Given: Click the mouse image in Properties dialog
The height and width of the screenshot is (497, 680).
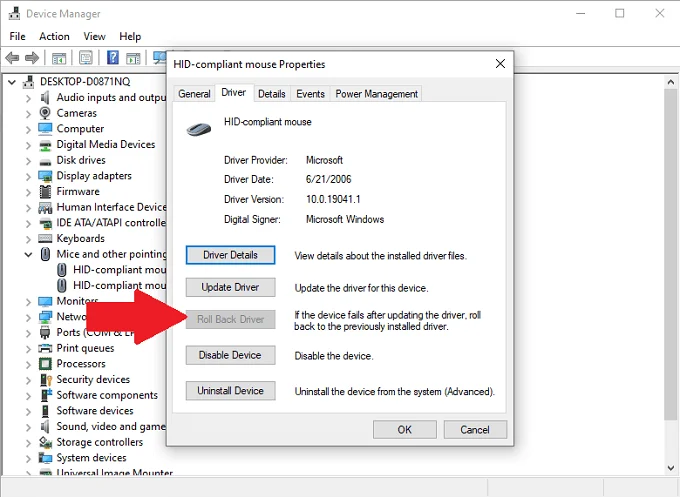Looking at the screenshot, I should coord(199,128).
